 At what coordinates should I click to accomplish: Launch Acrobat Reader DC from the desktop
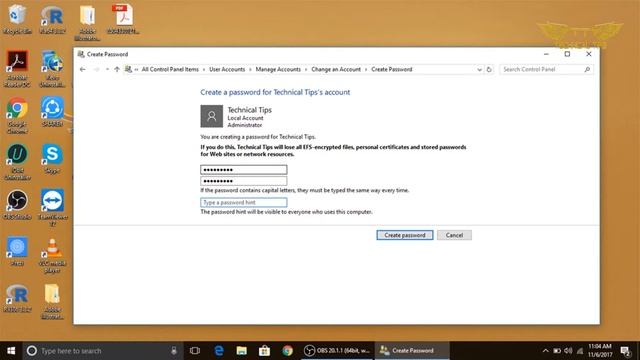tap(17, 69)
